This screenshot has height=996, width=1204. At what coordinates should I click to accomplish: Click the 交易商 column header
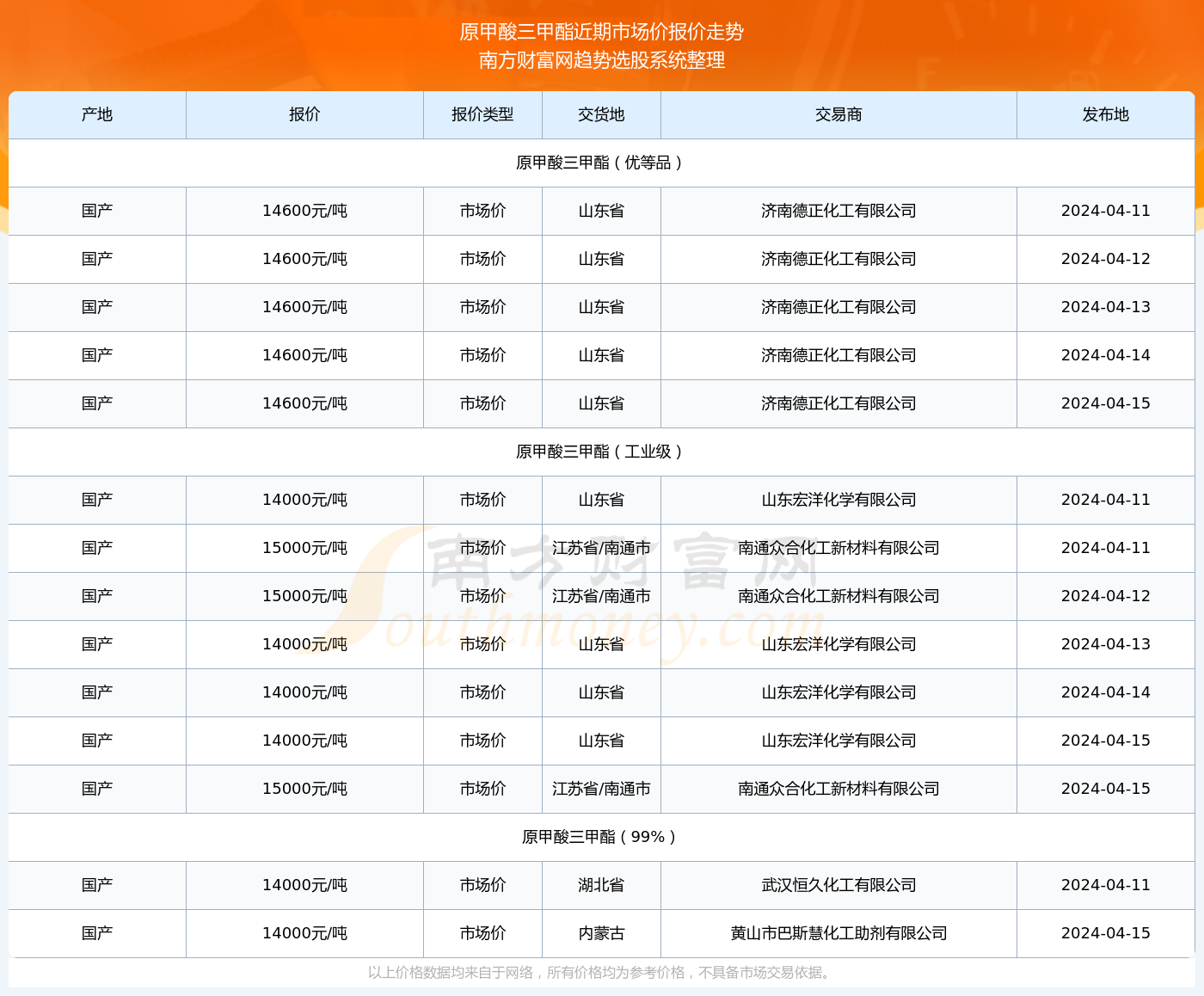tap(838, 114)
